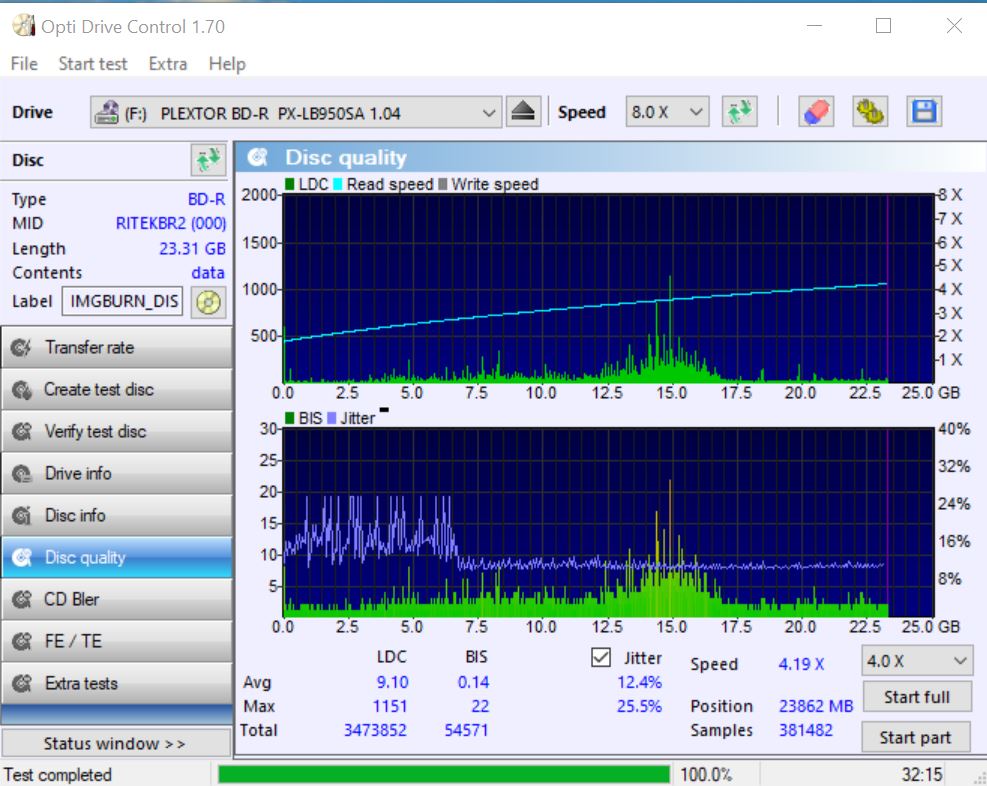The image size is (987, 786).
Task: Uncheck the Jitter checkbox
Action: pos(601,658)
